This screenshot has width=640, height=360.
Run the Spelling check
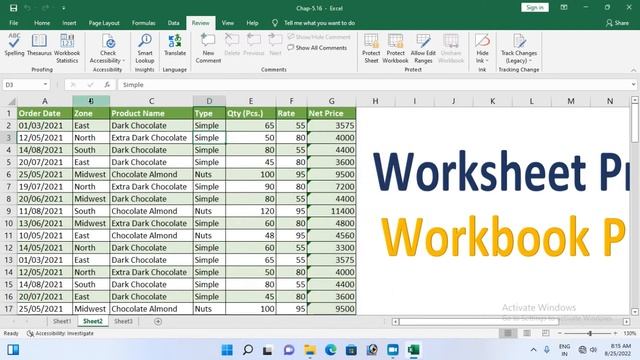[14, 45]
